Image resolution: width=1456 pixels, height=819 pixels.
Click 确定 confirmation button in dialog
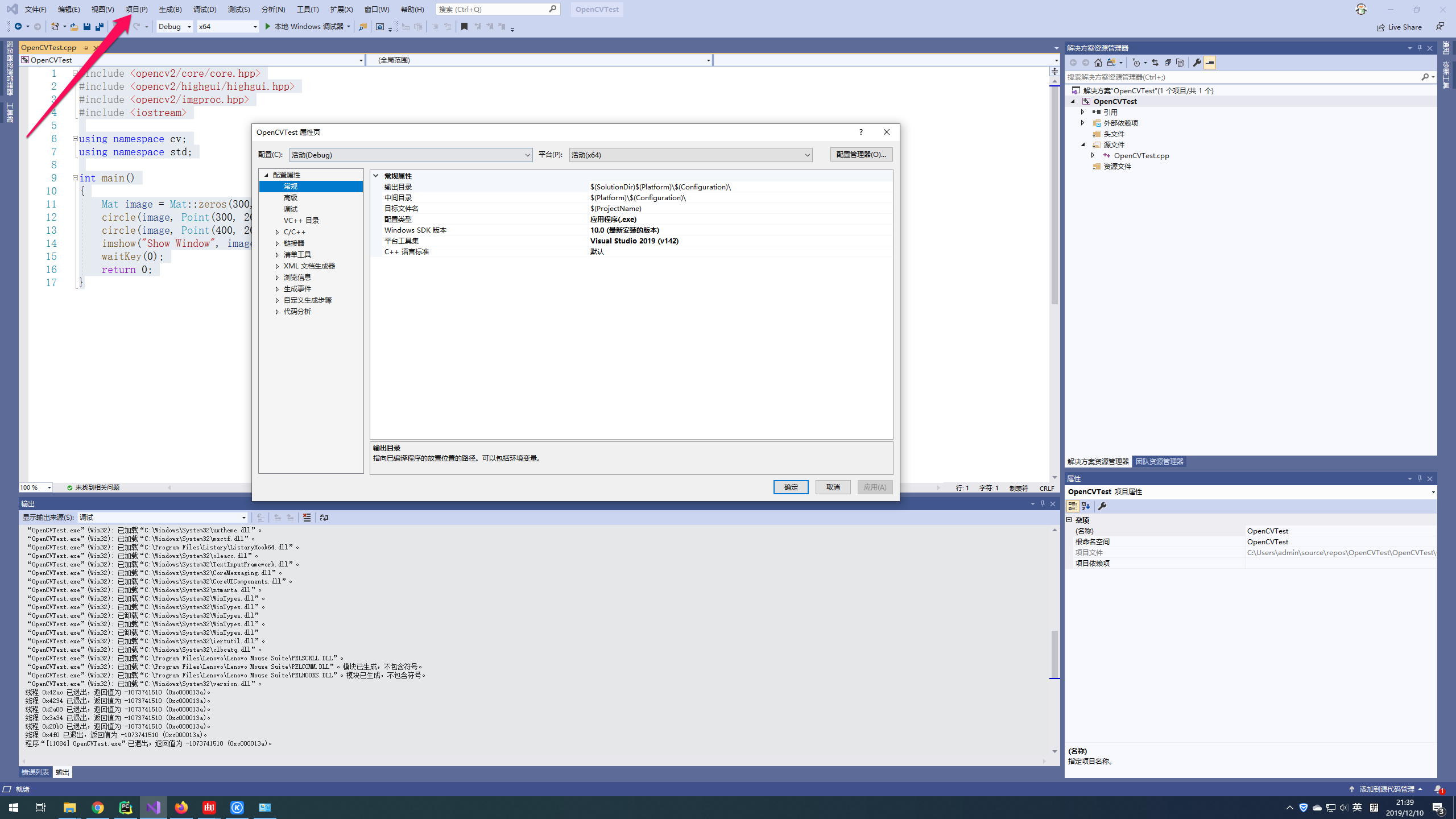(792, 487)
